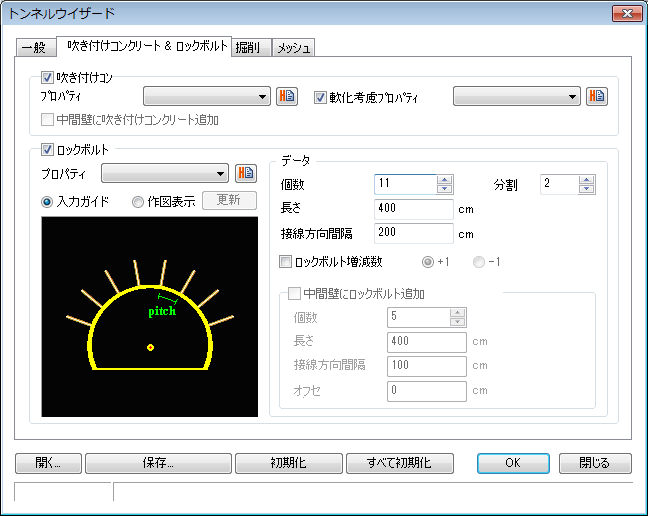Click the 保存... button
This screenshot has height=516, width=648.
point(158,463)
